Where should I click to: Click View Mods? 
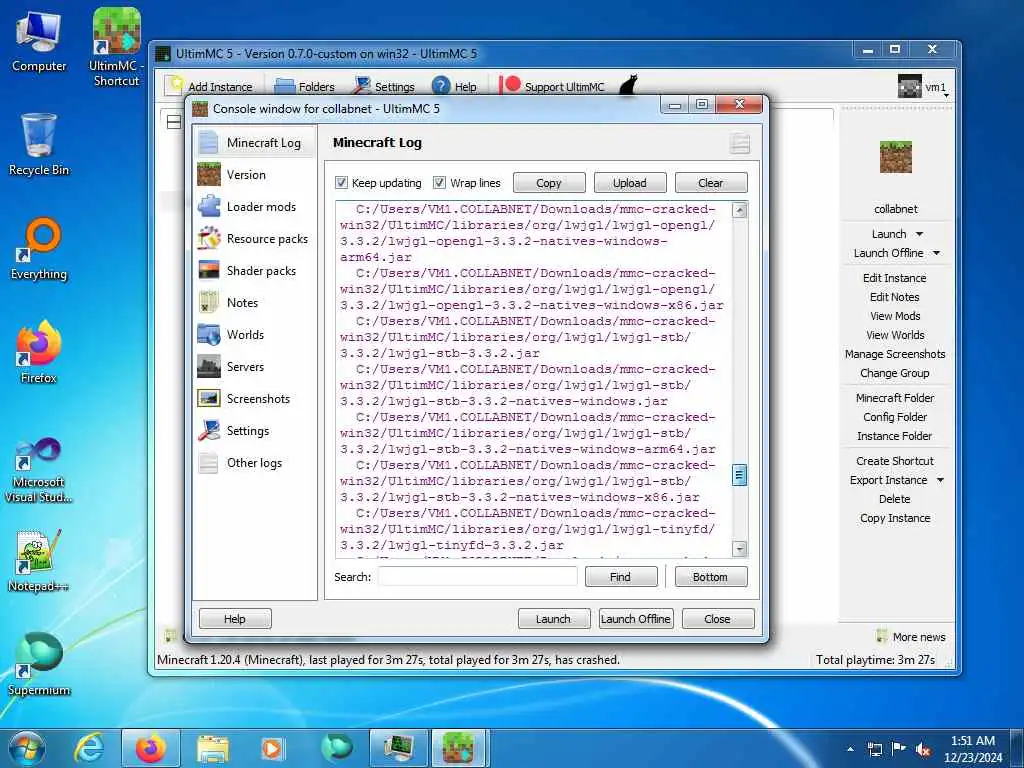(895, 315)
